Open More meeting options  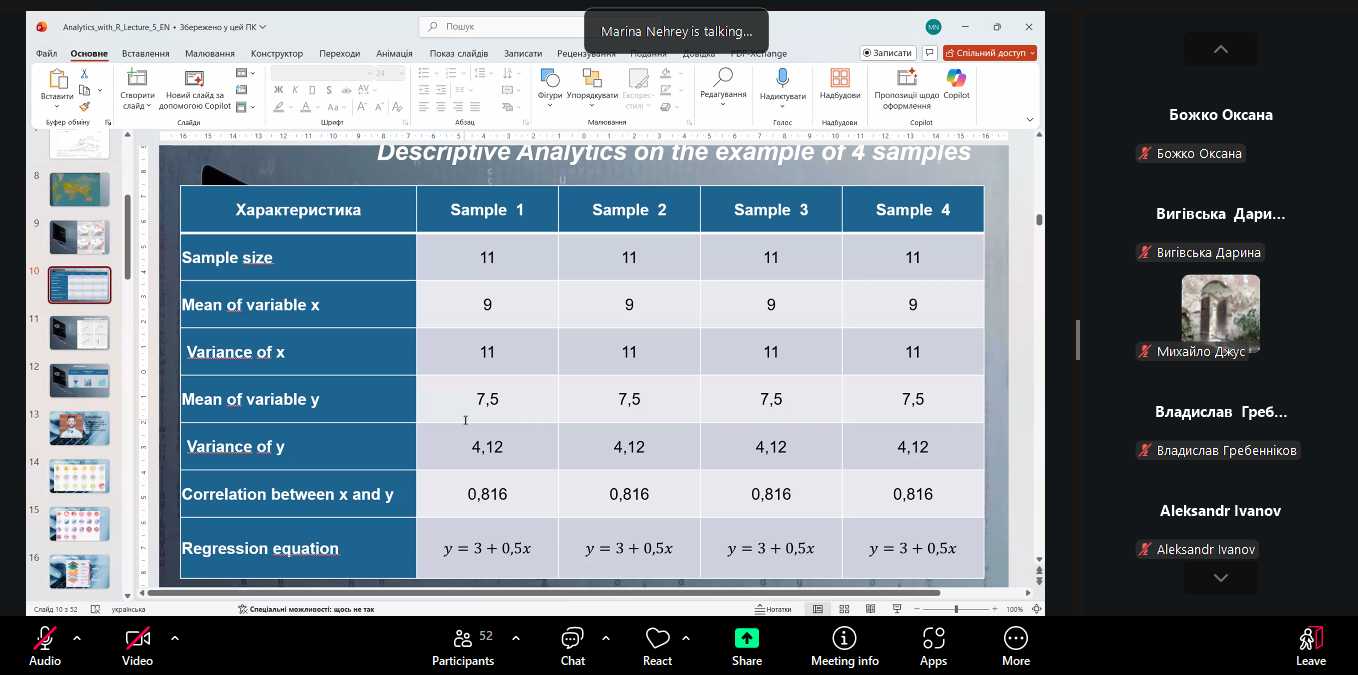[x=1015, y=645]
